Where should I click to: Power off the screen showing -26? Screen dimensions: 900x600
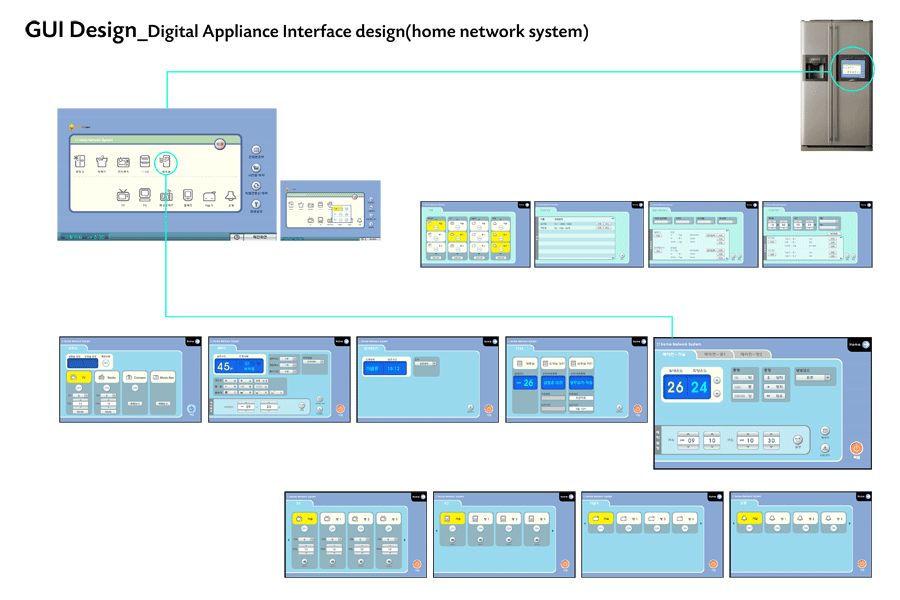click(x=638, y=409)
